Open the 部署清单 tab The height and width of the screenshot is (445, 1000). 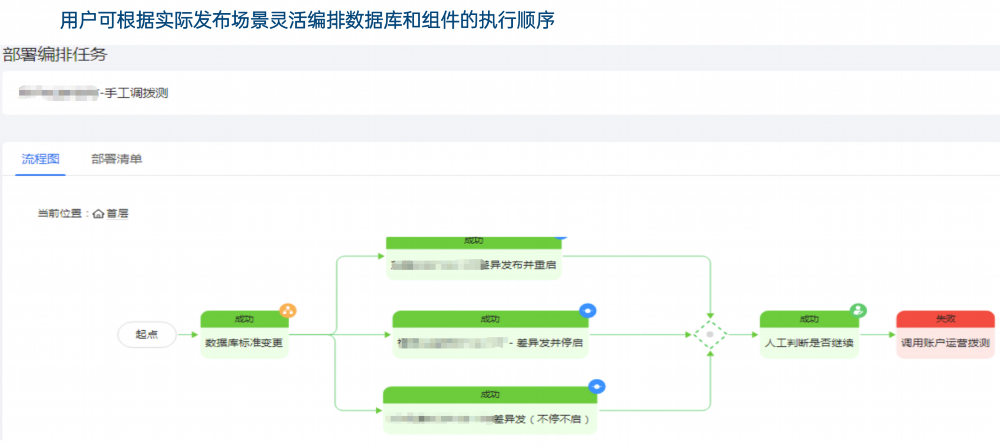pyautogui.click(x=117, y=159)
